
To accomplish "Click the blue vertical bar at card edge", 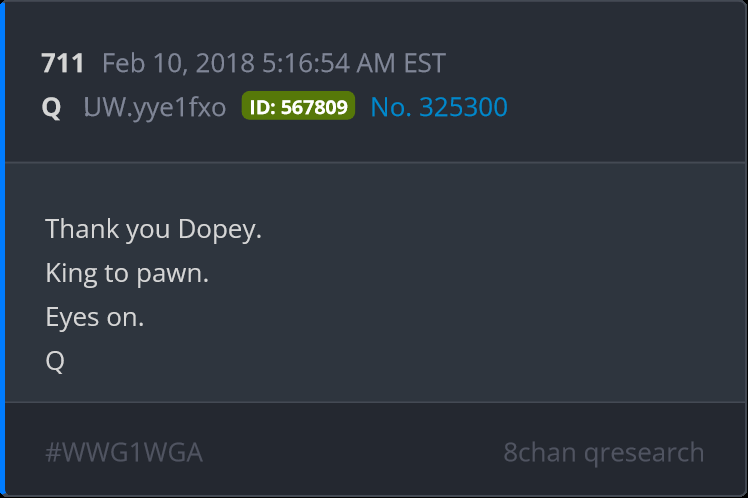I will (x=2, y=249).
